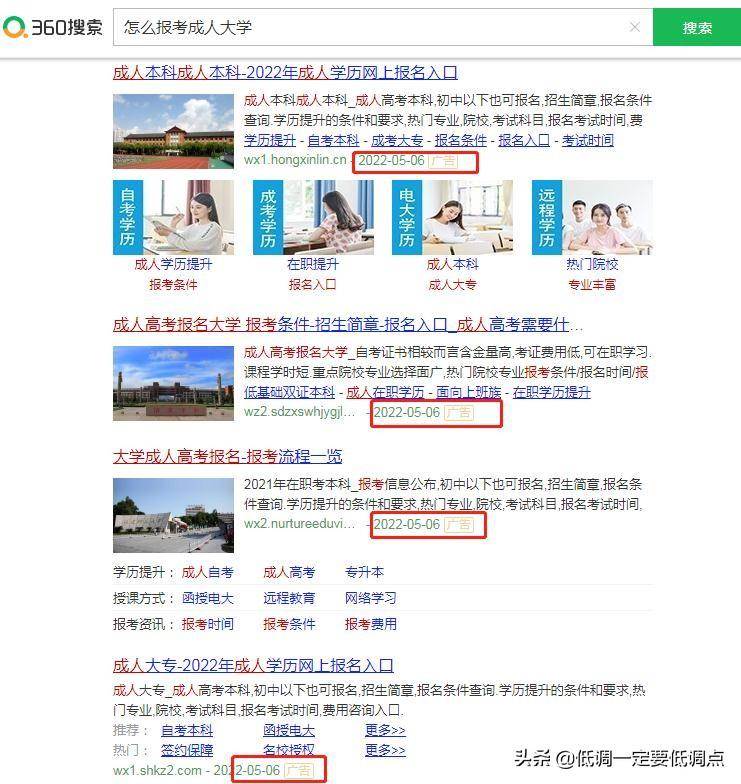Viewport: 741px width, 784px height.
Task: Follow the 面向上班族 sublink
Action: pos(468,392)
